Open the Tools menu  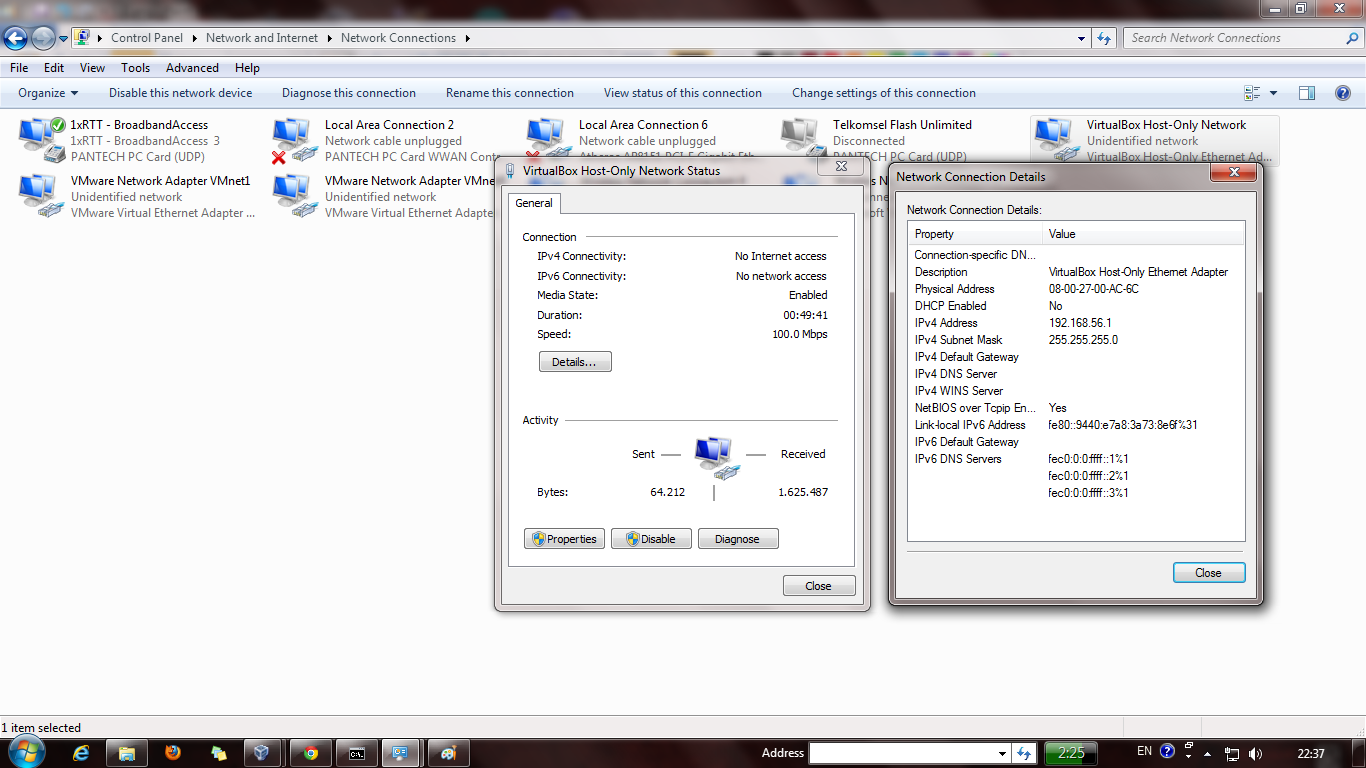[136, 68]
